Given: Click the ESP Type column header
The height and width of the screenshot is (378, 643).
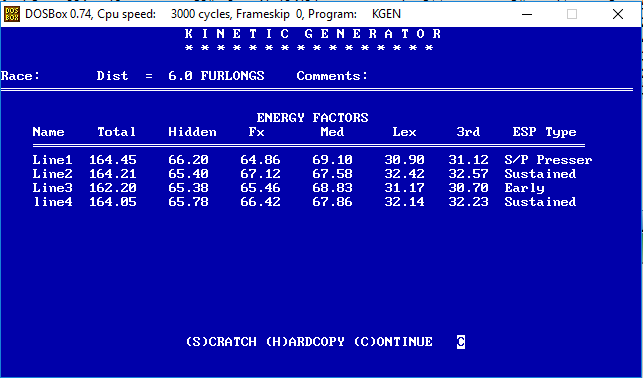Looking at the screenshot, I should pyautogui.click(x=545, y=132).
